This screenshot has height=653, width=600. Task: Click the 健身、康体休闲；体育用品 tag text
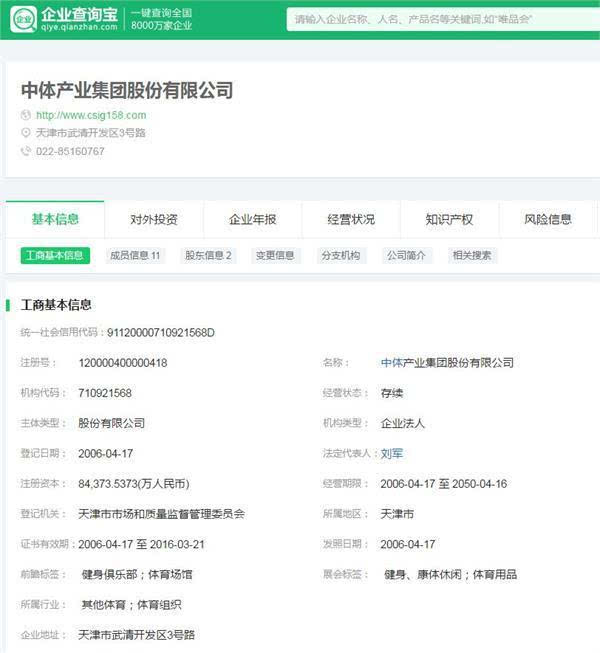(x=451, y=575)
